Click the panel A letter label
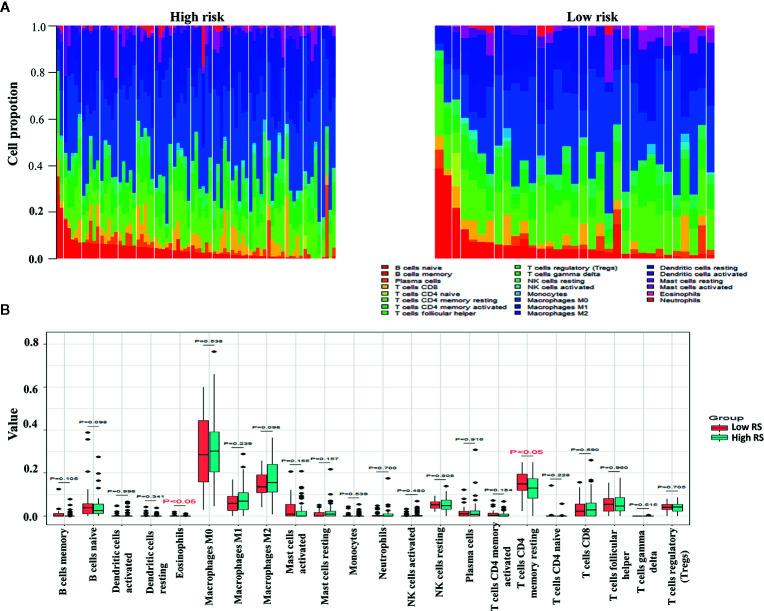 click(x=7, y=7)
